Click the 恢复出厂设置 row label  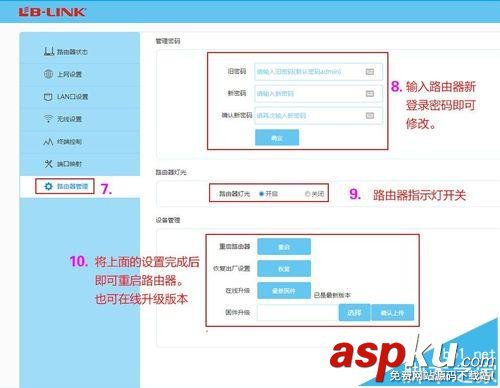231,269
